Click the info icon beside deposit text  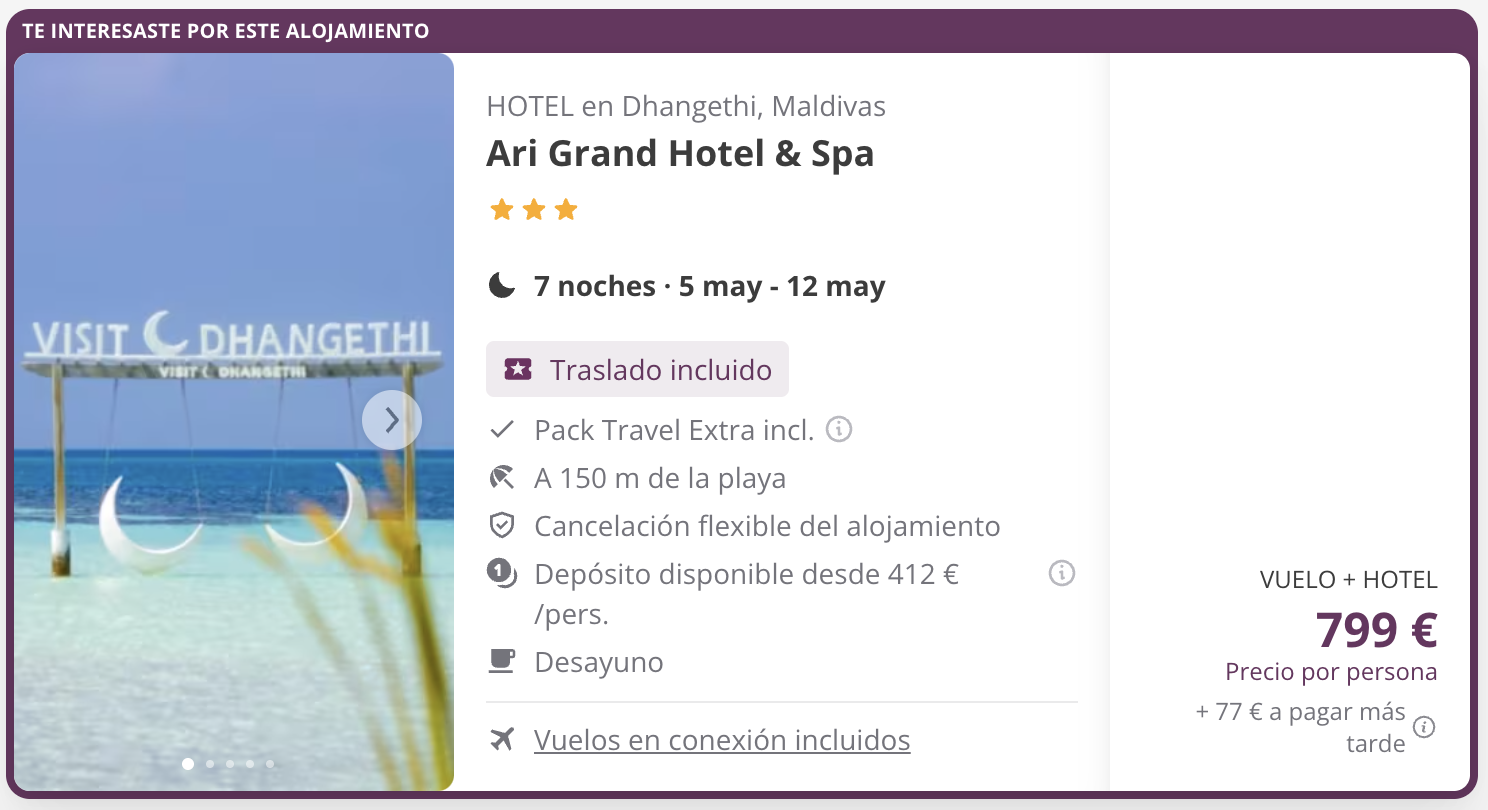(x=1061, y=574)
